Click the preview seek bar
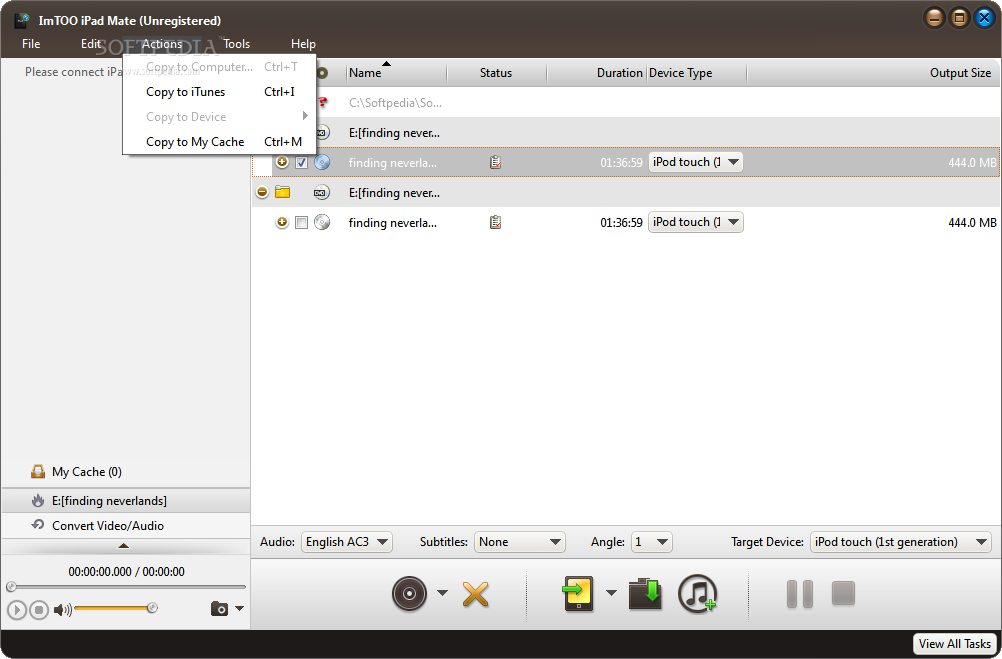Viewport: 1002px width, 659px height. 126,586
